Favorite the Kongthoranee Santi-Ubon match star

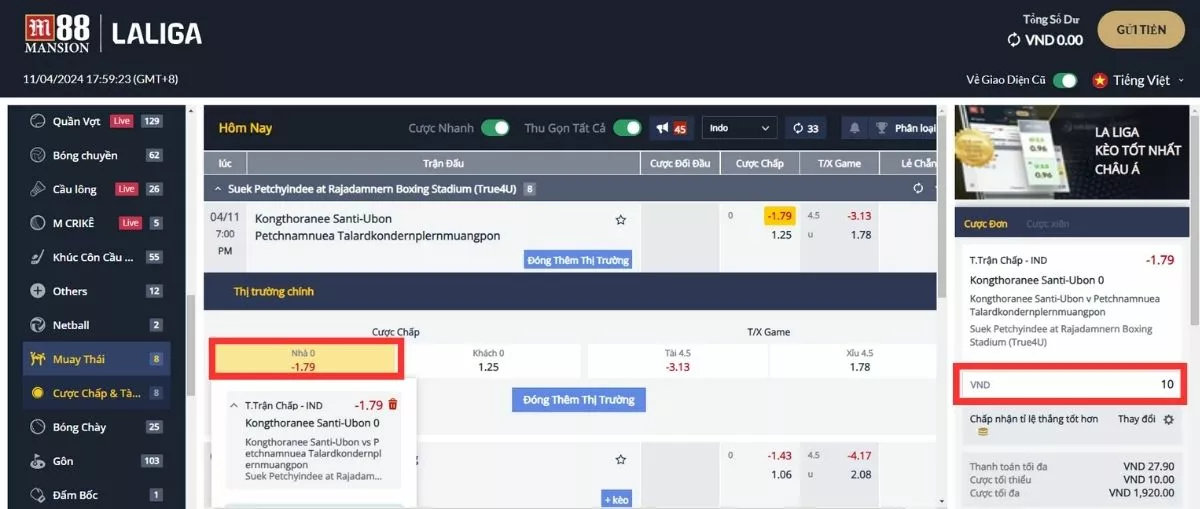click(x=620, y=219)
